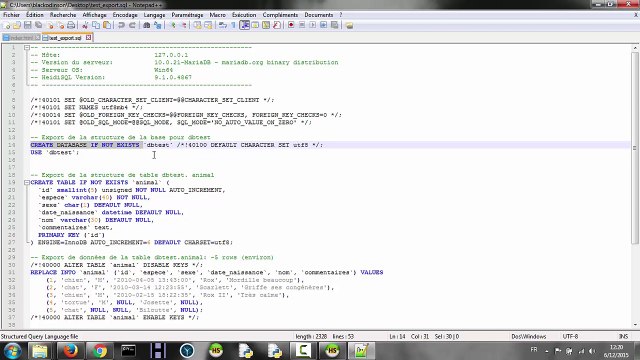Run macro multiple times icon
The width and height of the screenshot is (640, 360).
coord(323,25)
